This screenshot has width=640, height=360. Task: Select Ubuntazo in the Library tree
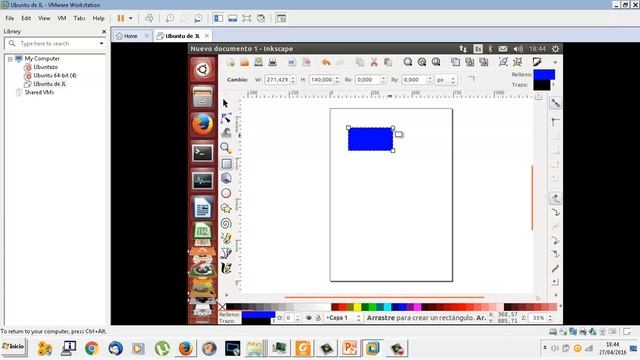pyautogui.click(x=45, y=67)
